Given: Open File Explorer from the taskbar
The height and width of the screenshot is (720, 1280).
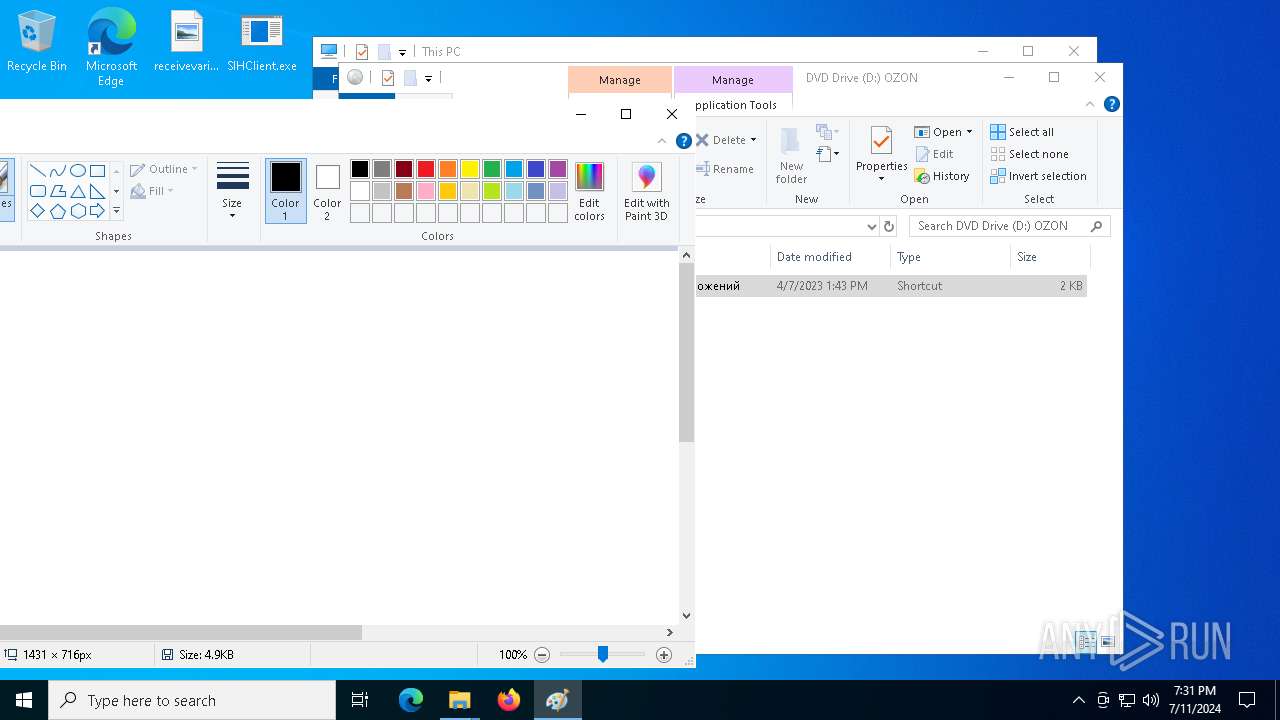Looking at the screenshot, I should pyautogui.click(x=460, y=700).
